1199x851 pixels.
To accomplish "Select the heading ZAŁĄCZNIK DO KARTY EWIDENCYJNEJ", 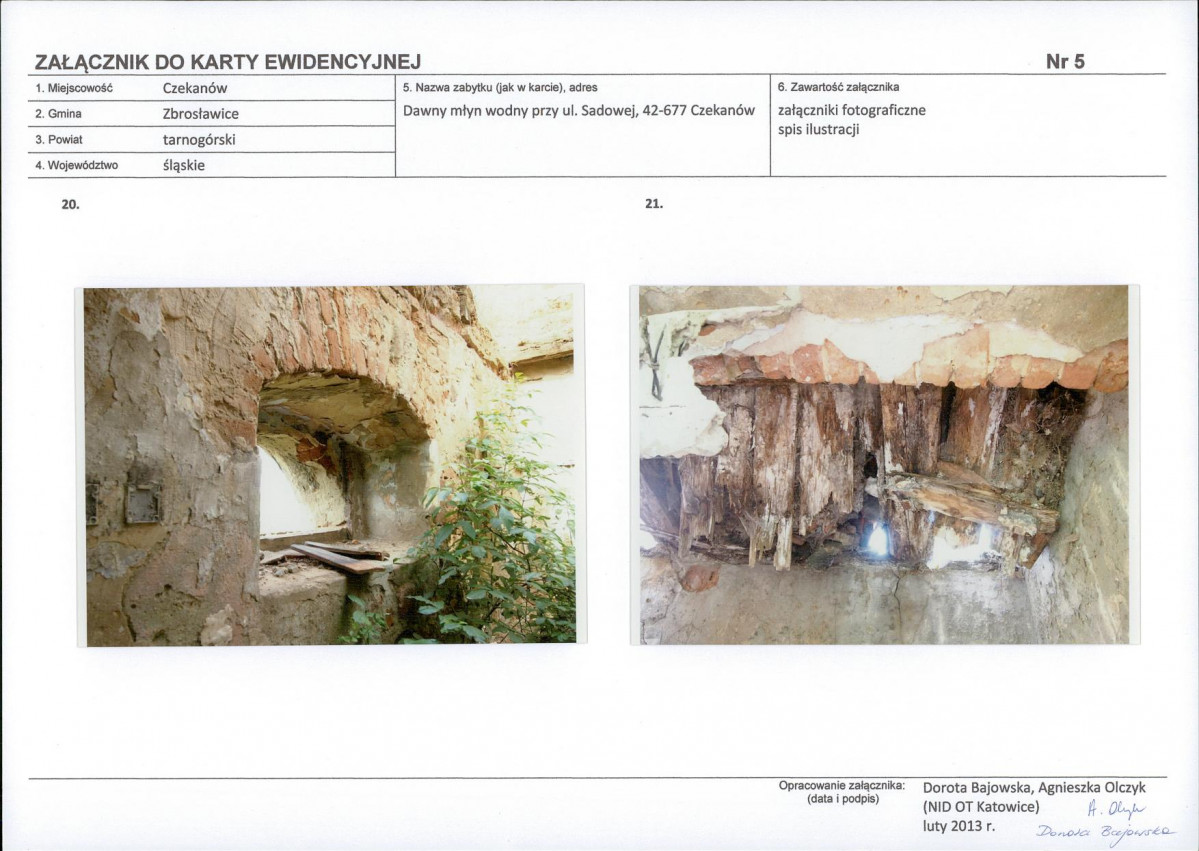I will point(228,62).
